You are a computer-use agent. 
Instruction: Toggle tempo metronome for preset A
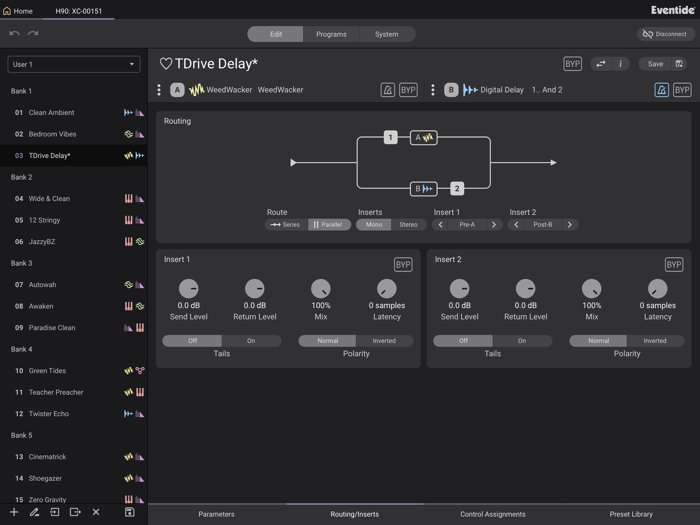[388, 90]
